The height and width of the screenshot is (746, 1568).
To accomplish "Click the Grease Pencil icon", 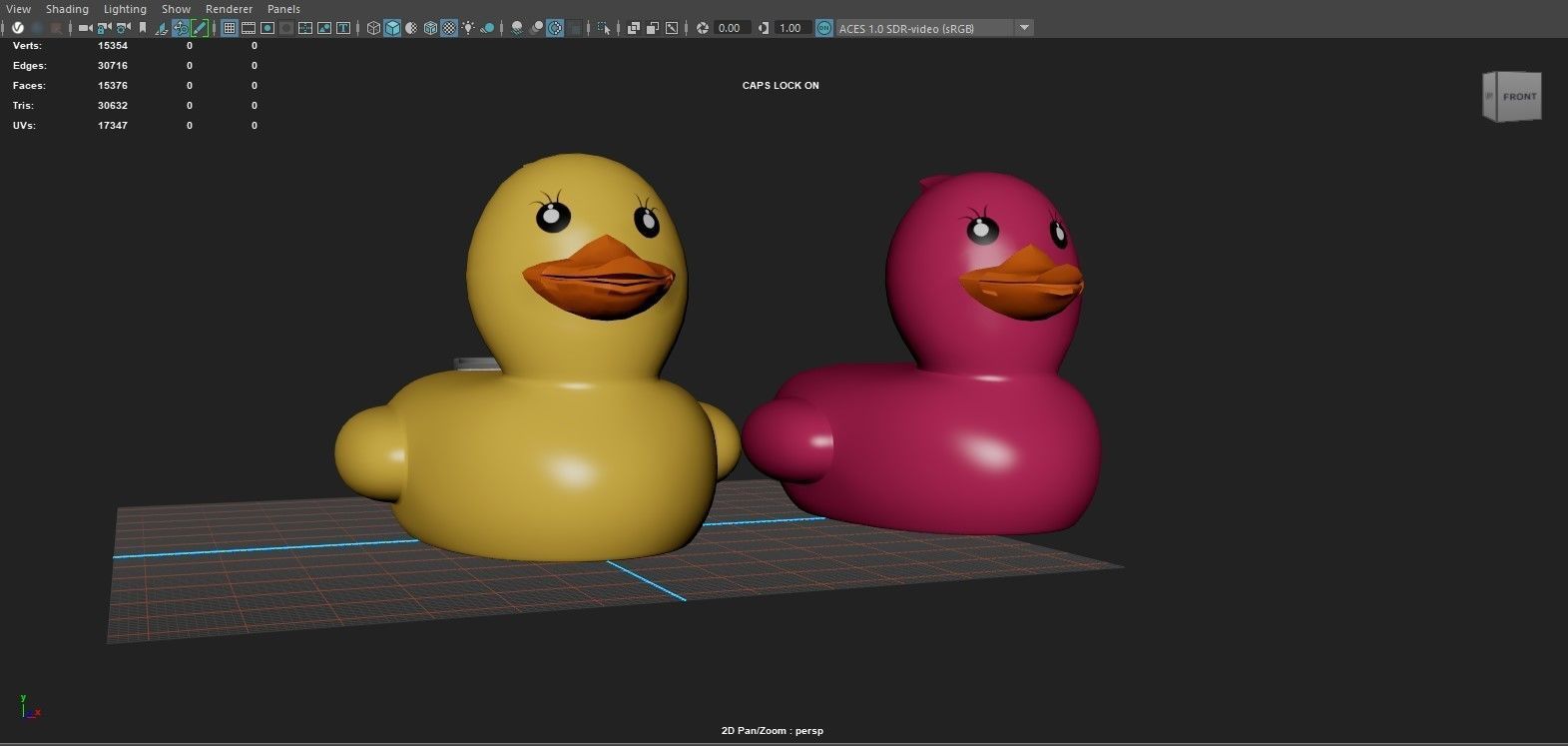I will [200, 28].
